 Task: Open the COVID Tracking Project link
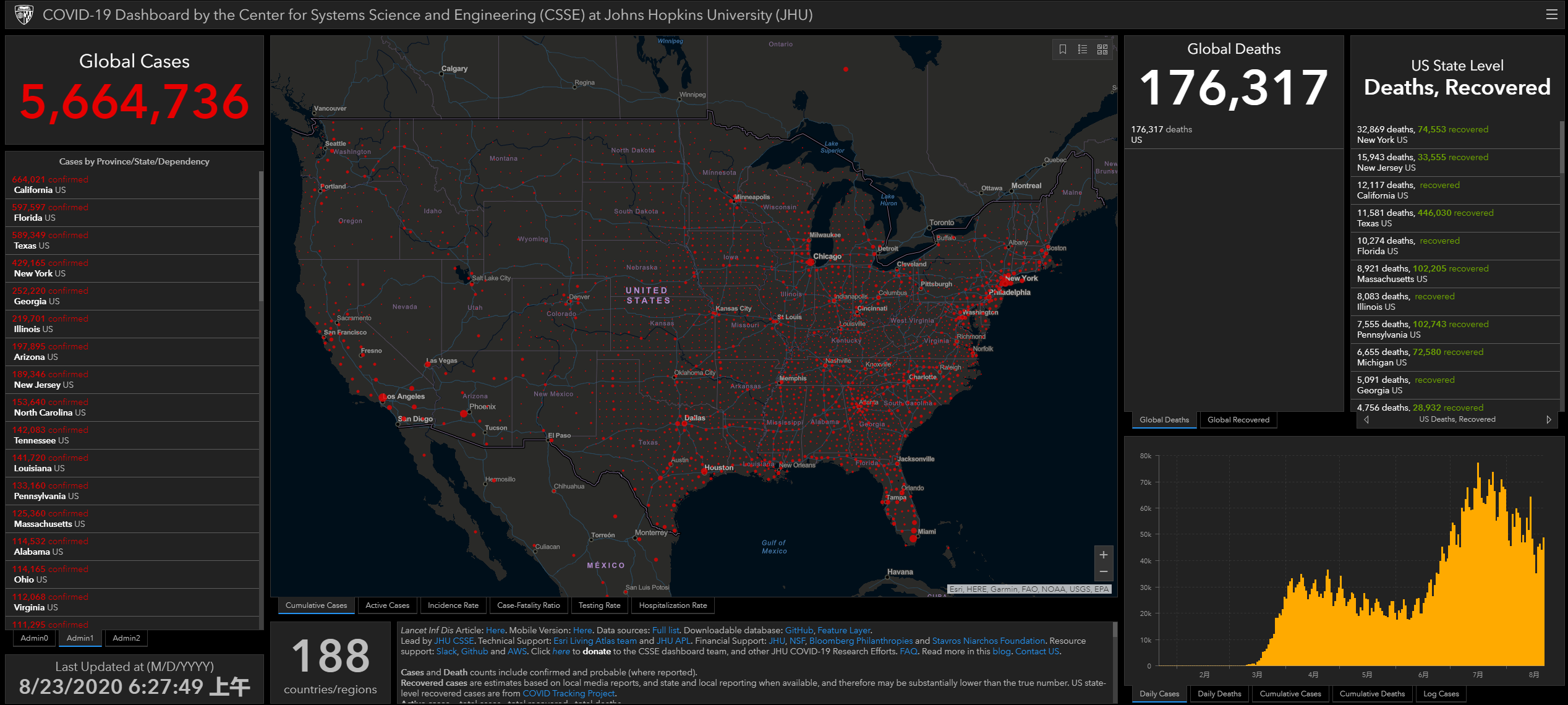coord(568,693)
